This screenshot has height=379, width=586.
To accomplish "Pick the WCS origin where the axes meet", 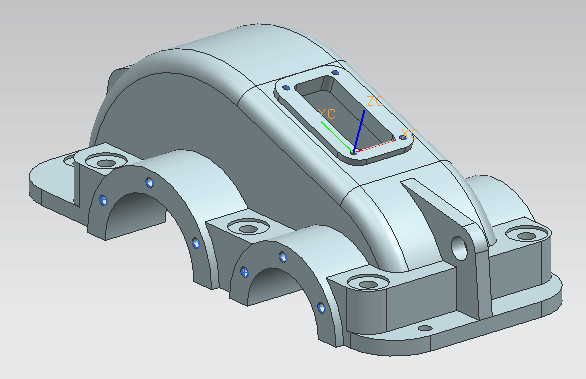I will coord(354,152).
